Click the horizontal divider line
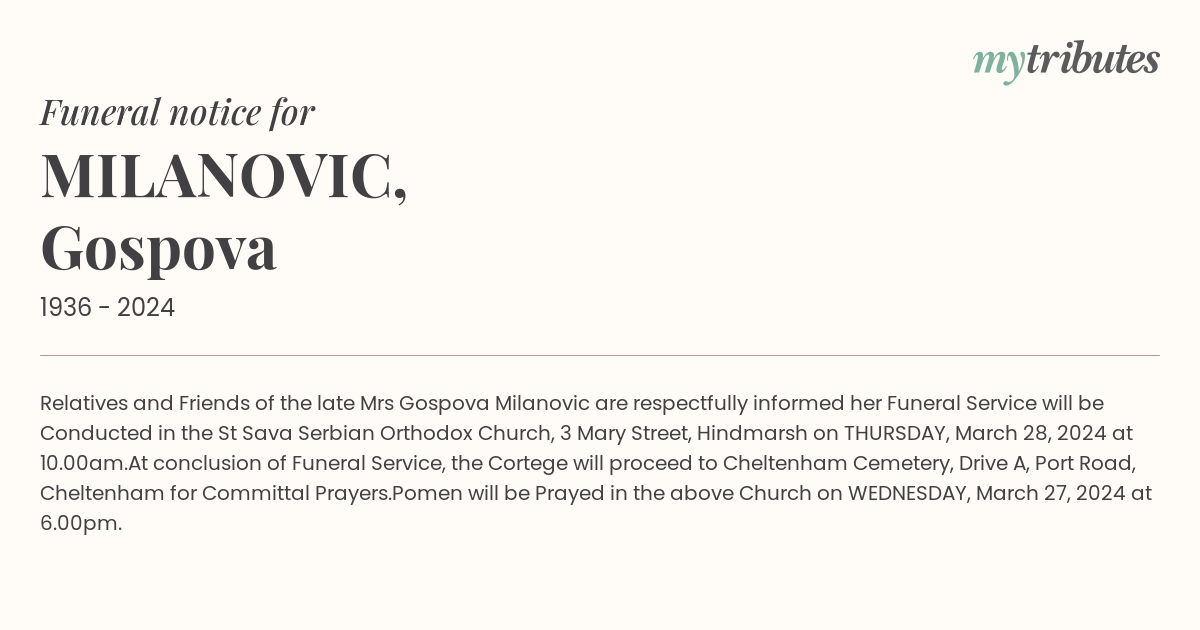This screenshot has height=630, width=1200. point(600,355)
